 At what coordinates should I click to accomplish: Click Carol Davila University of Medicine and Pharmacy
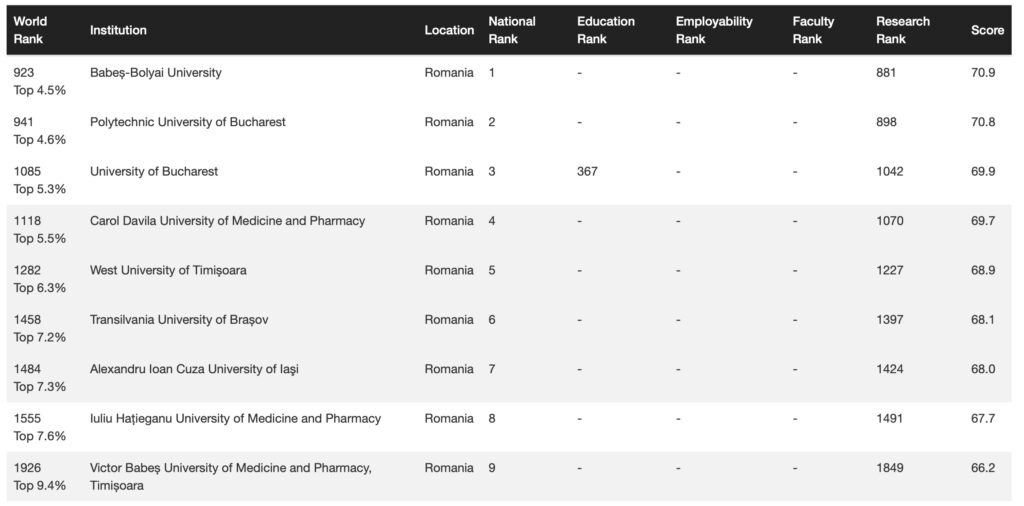(x=227, y=221)
